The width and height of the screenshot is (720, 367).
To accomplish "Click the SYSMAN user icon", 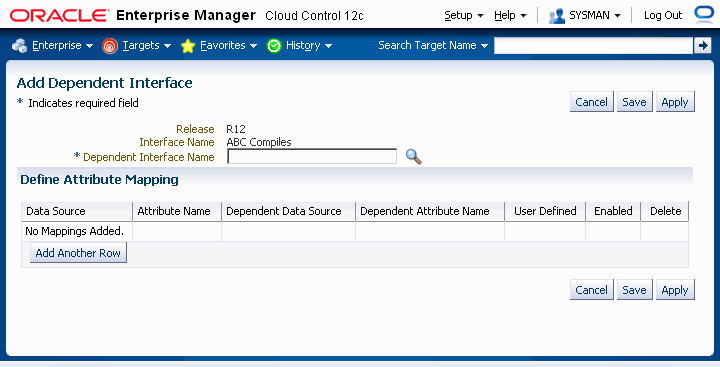I will click(x=557, y=15).
